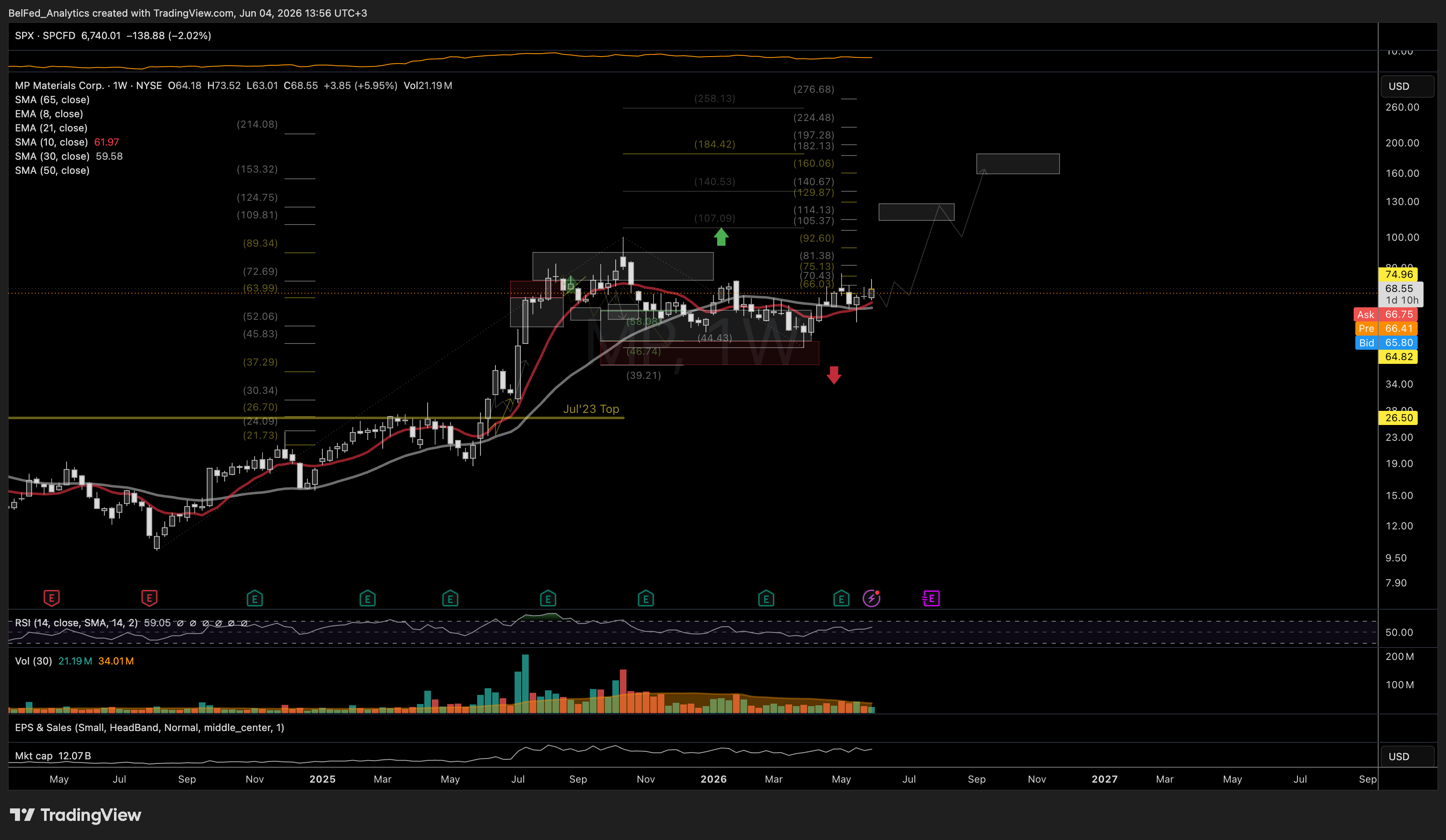Click the EPS & Sales indicator legend

point(149,728)
